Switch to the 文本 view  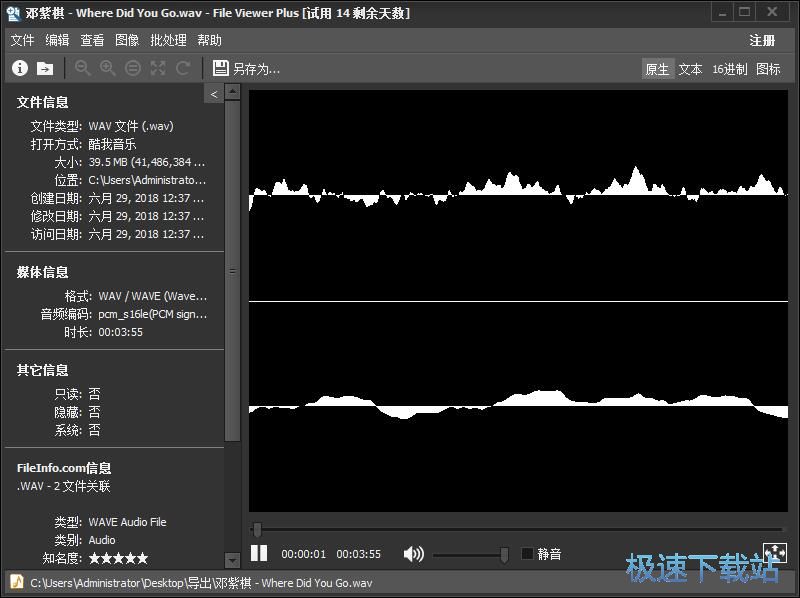point(690,69)
